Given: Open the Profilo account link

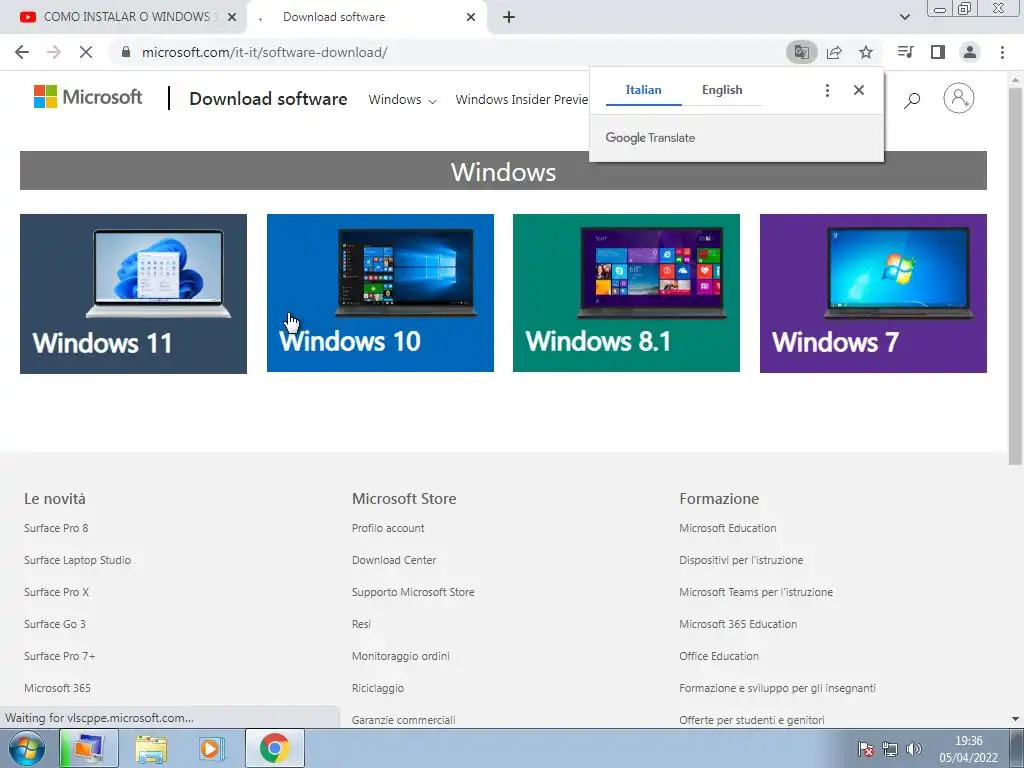Looking at the screenshot, I should pos(388,528).
